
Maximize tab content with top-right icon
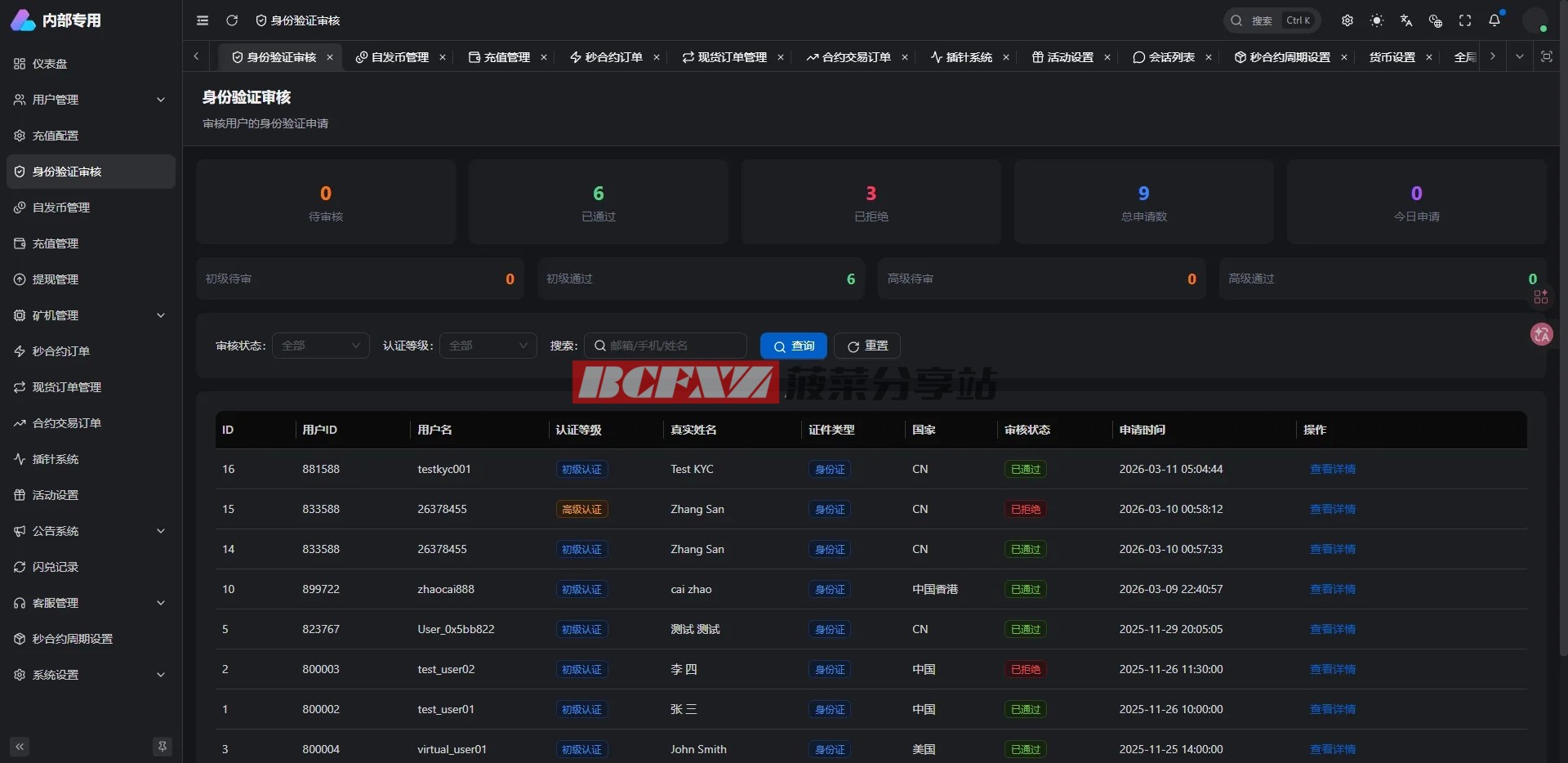(x=1546, y=56)
